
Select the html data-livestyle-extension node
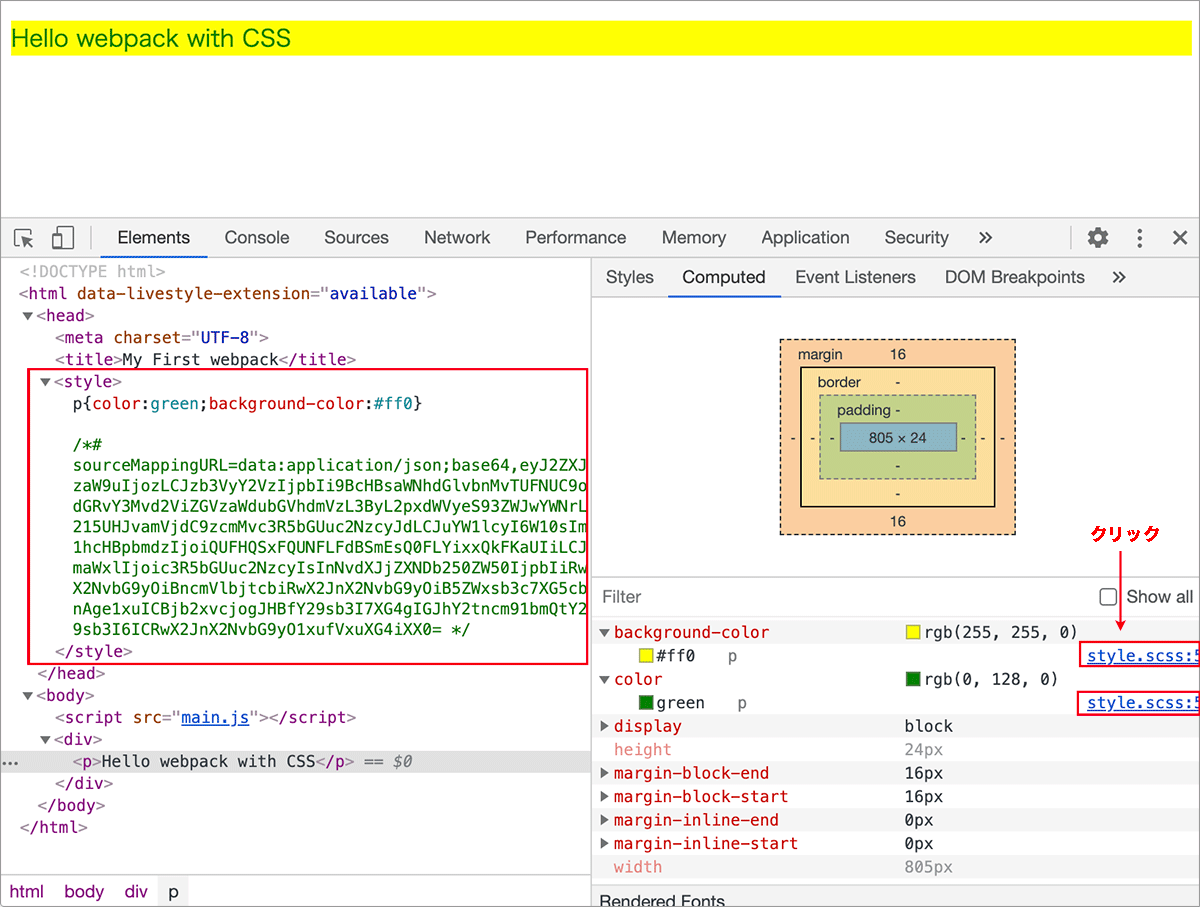tap(228, 294)
